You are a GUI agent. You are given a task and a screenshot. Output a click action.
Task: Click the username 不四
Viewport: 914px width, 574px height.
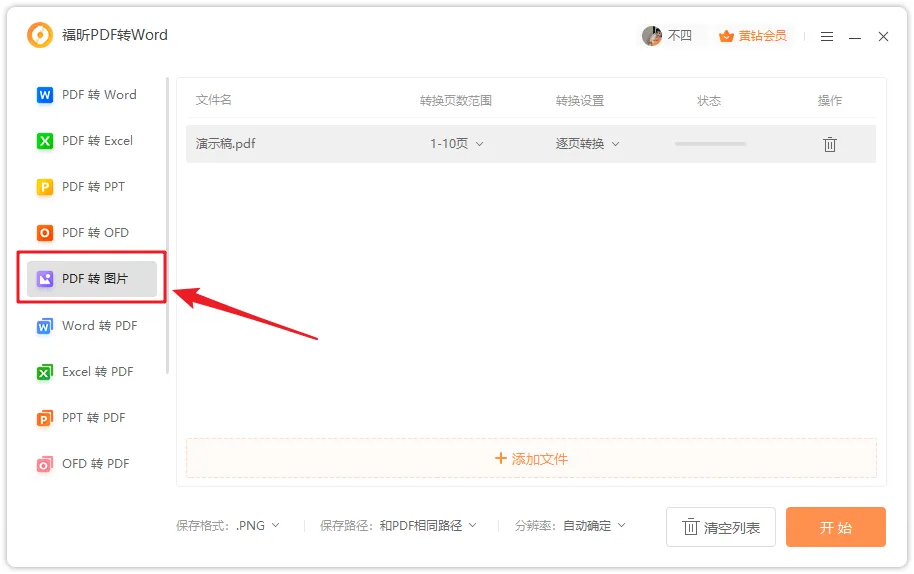[x=680, y=36]
